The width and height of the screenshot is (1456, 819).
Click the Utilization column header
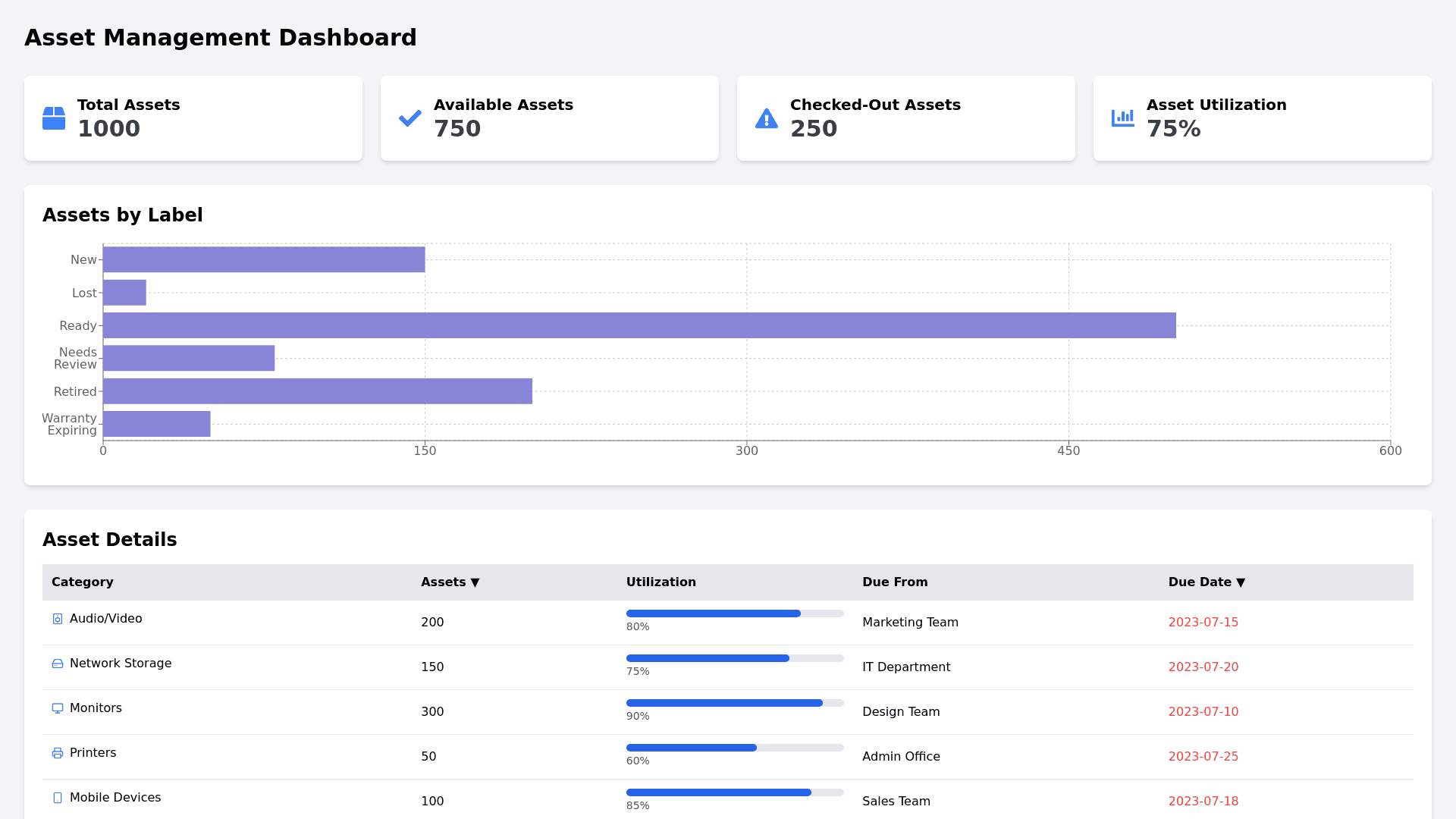pos(661,582)
